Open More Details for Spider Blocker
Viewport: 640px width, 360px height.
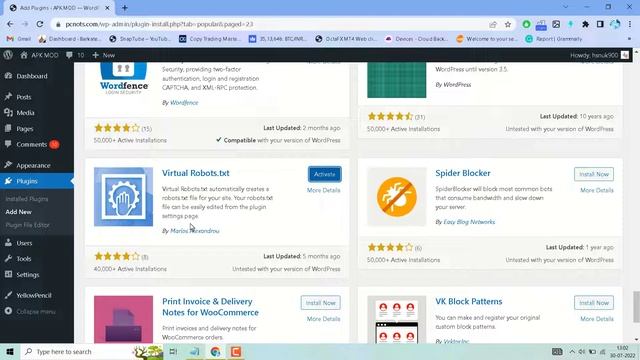(x=597, y=190)
